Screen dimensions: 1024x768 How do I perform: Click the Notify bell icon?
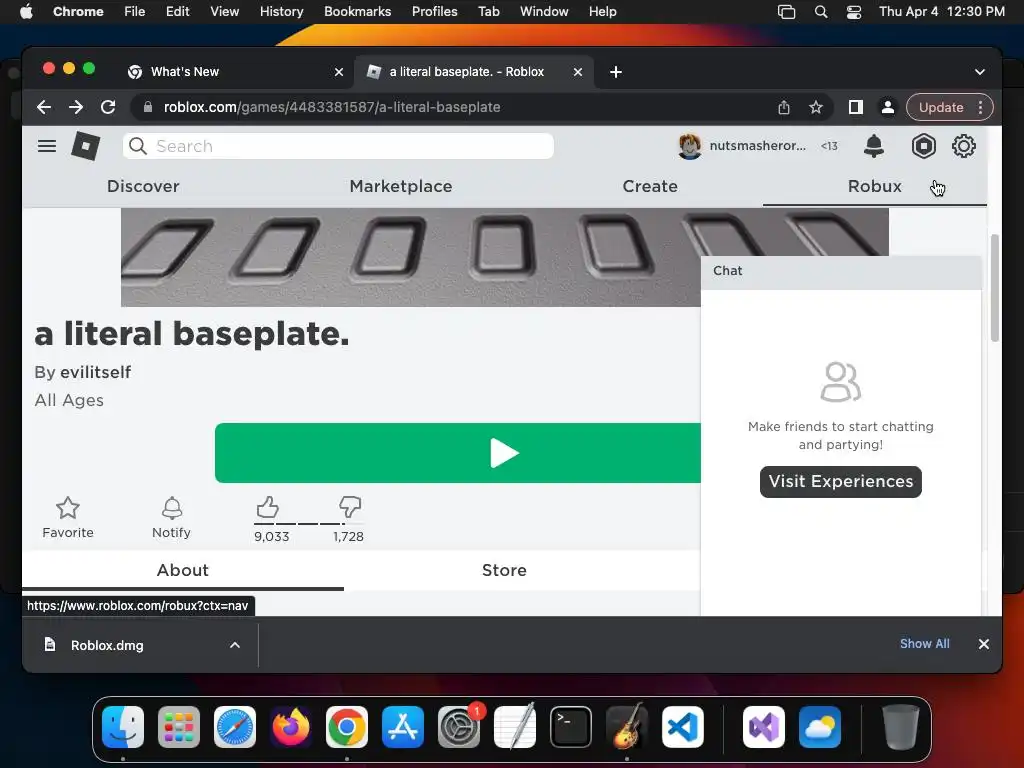point(172,507)
